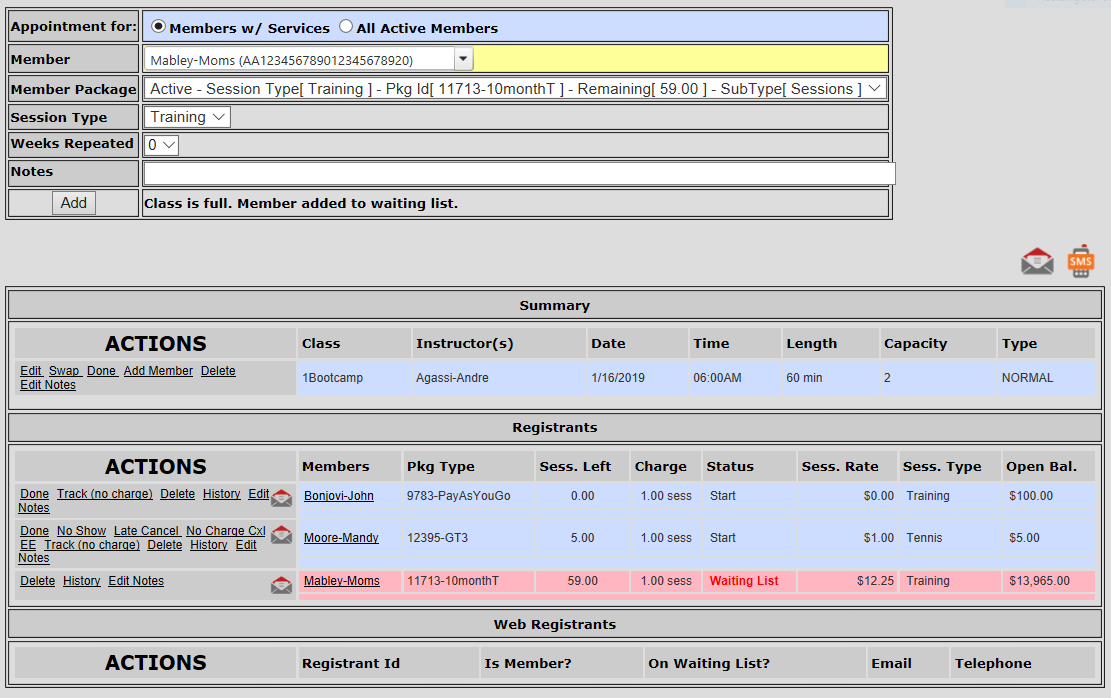Click envelope icon in Mabley-Moms row
The width and height of the screenshot is (1111, 698).
tap(282, 585)
